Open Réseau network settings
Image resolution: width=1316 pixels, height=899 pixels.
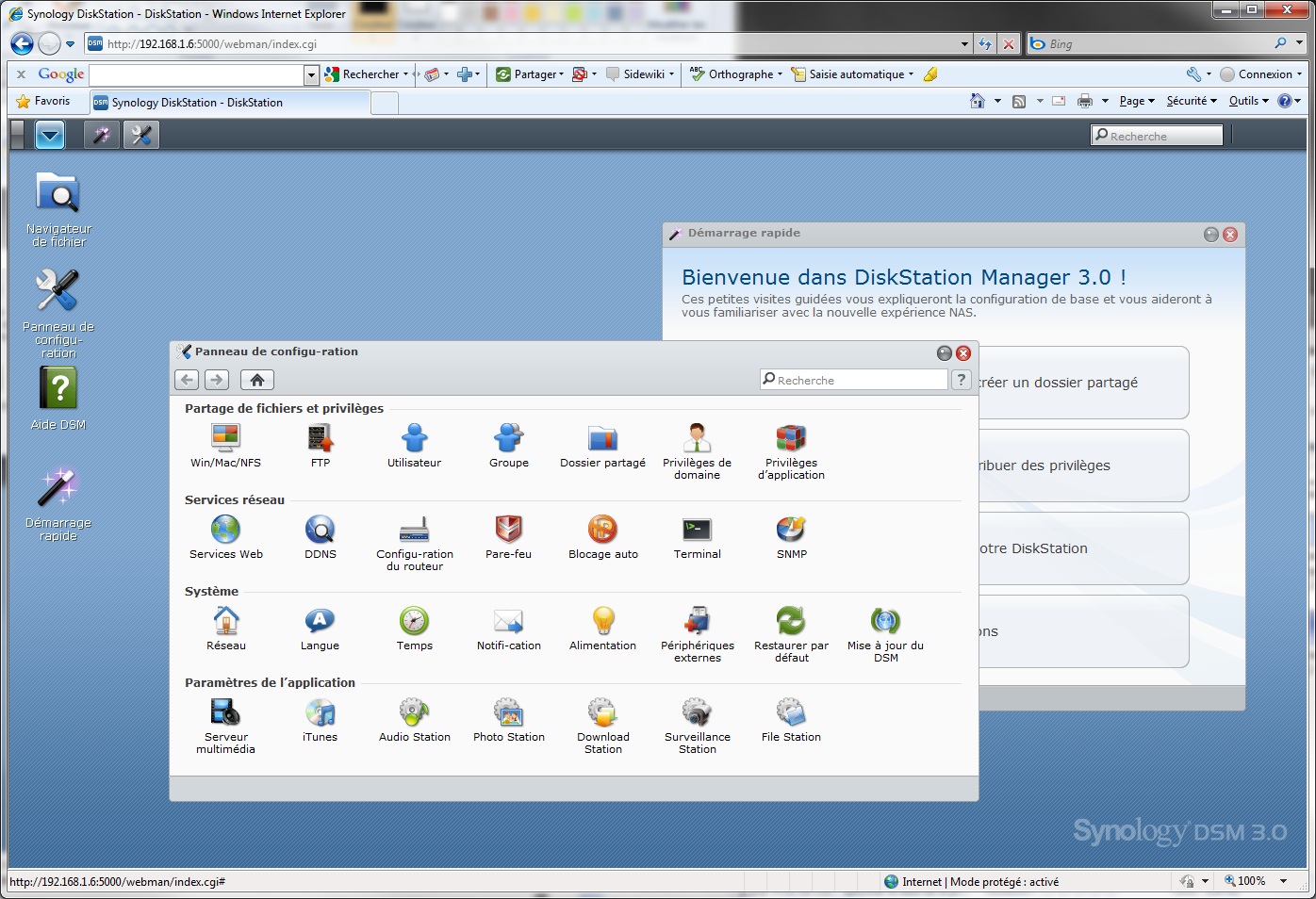pyautogui.click(x=225, y=629)
